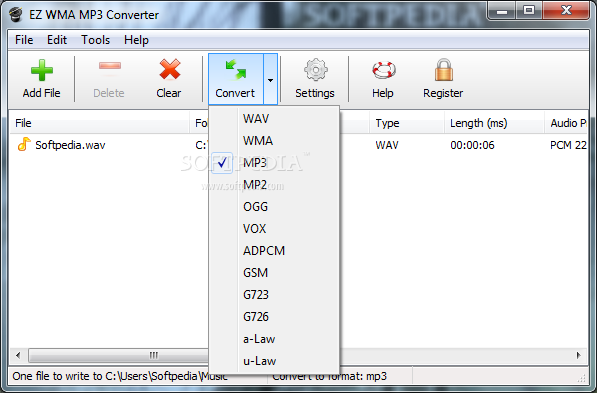The image size is (597, 393).
Task: Select the VOX format option
Action: (x=274, y=229)
